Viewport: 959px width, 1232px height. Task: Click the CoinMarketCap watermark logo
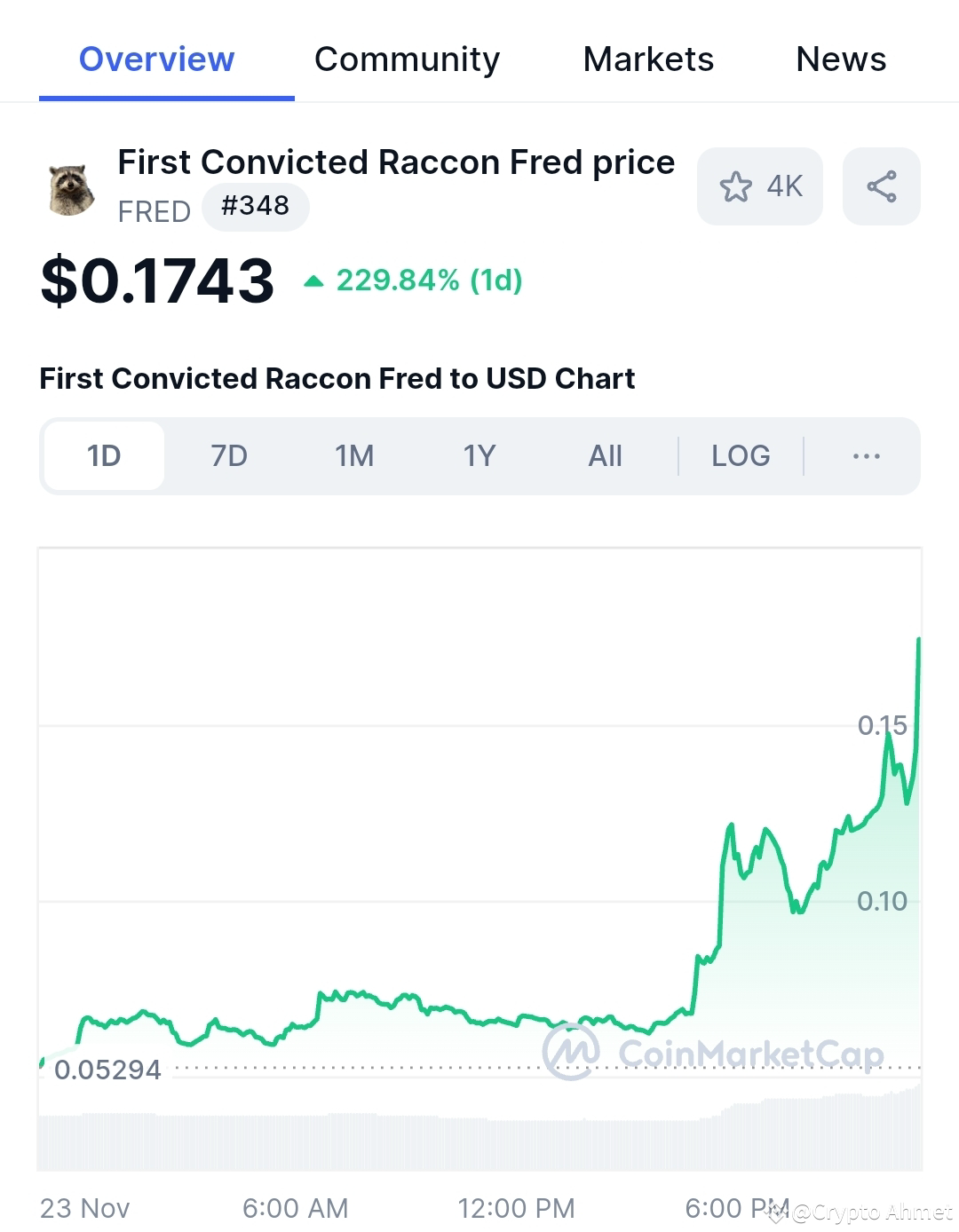point(572,1053)
